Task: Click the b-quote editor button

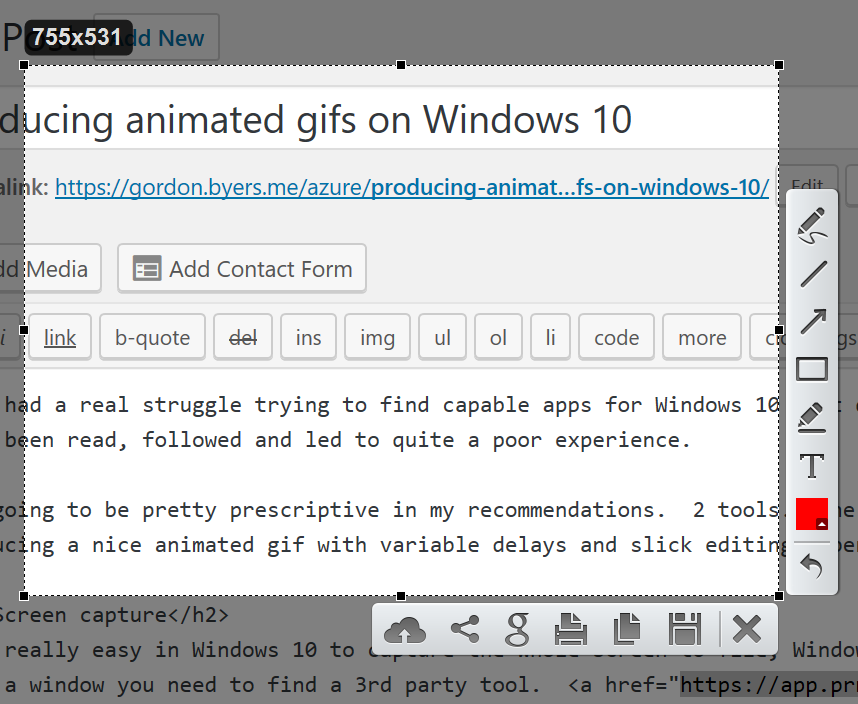Action: click(x=152, y=337)
